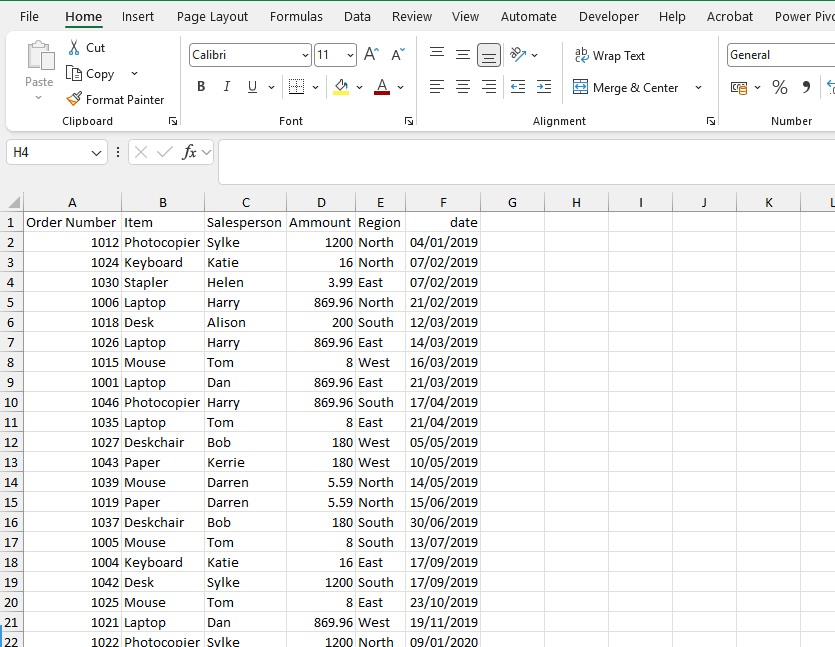Toggle bold formatting
The height and width of the screenshot is (647, 835).
pos(200,87)
